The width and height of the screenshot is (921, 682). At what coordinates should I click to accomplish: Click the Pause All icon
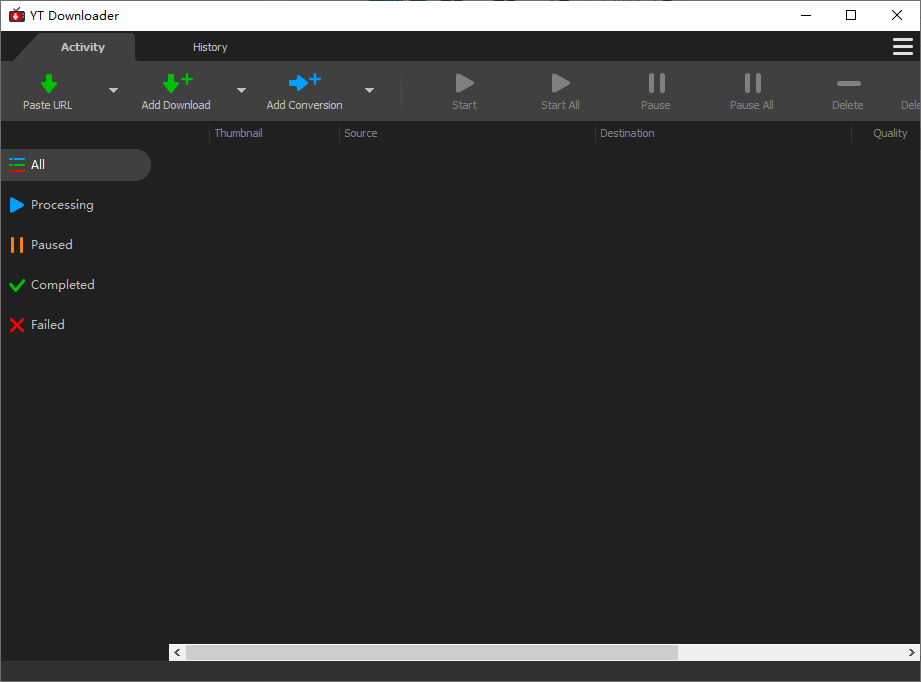click(x=751, y=83)
